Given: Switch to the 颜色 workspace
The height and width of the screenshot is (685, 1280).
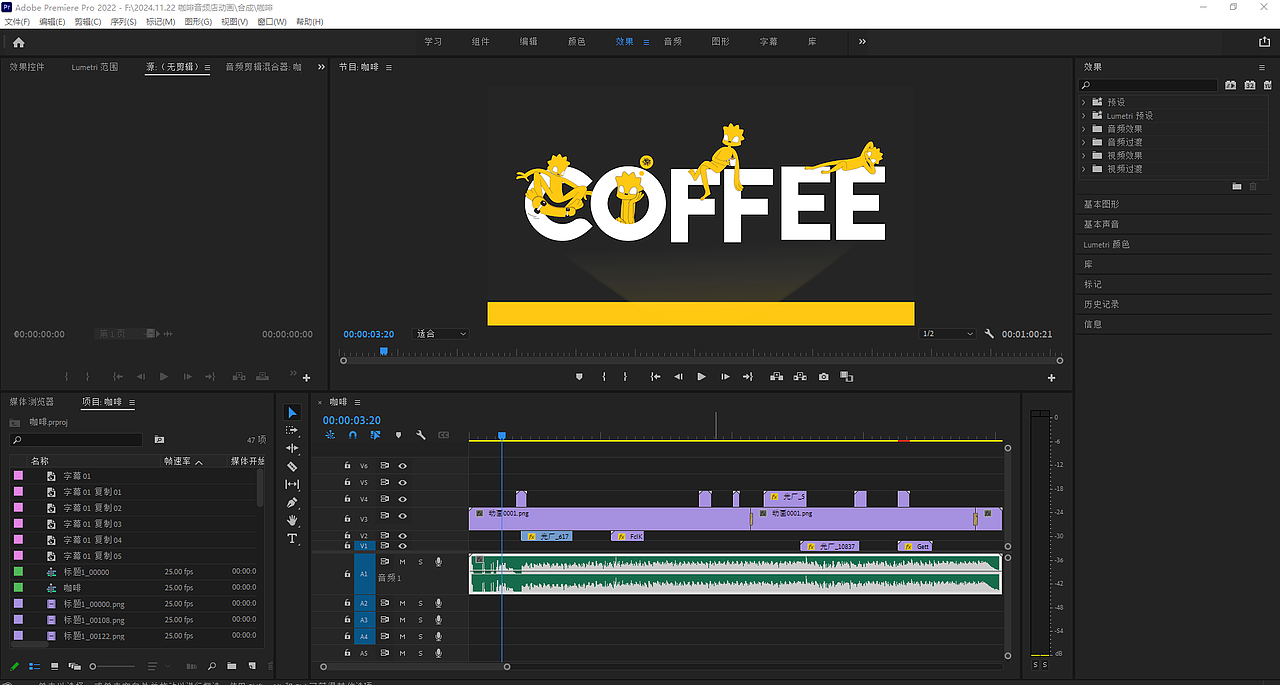Looking at the screenshot, I should pyautogui.click(x=577, y=42).
